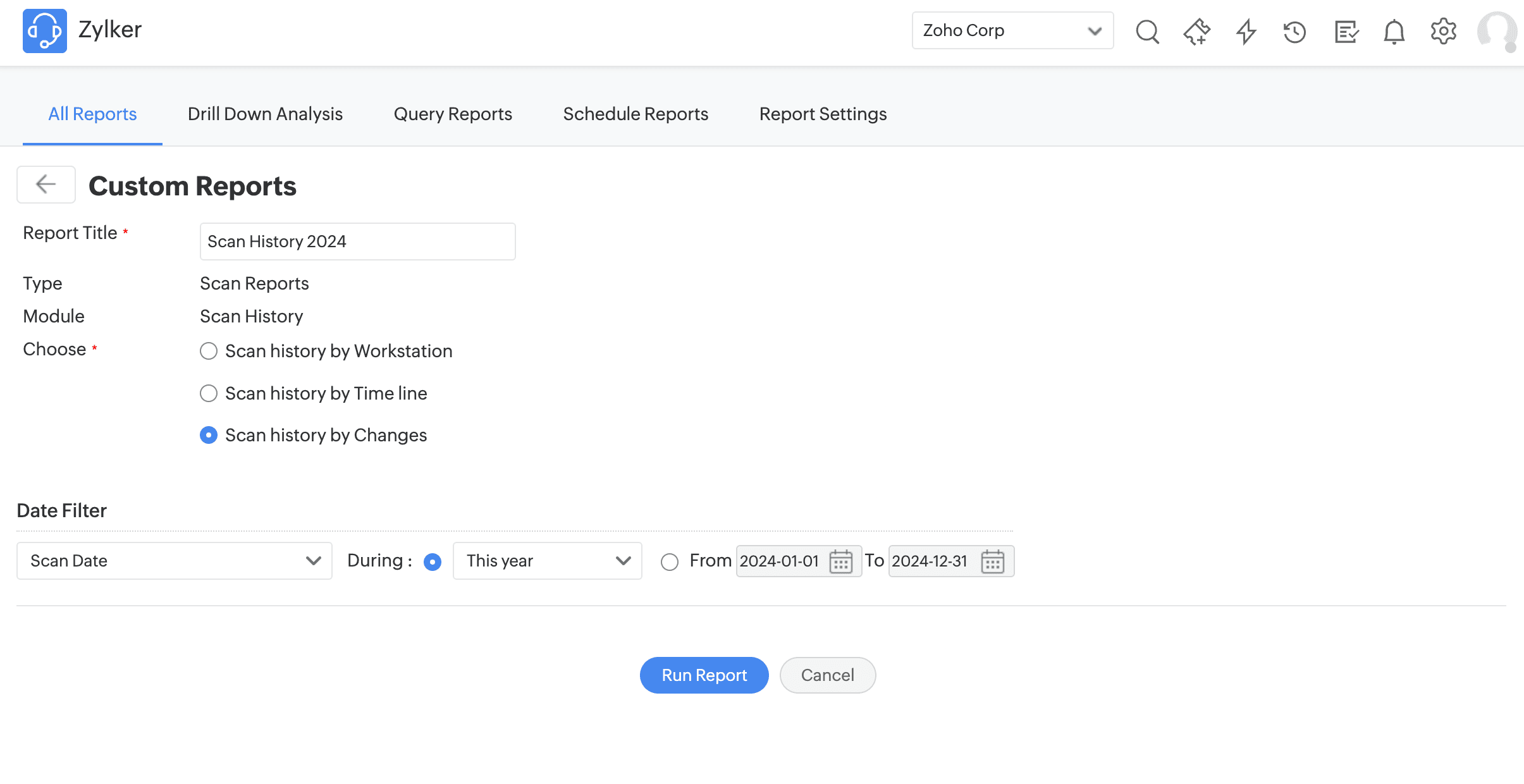Open the AI sparkle assistant icon
The height and width of the screenshot is (784, 1524).
1196,31
